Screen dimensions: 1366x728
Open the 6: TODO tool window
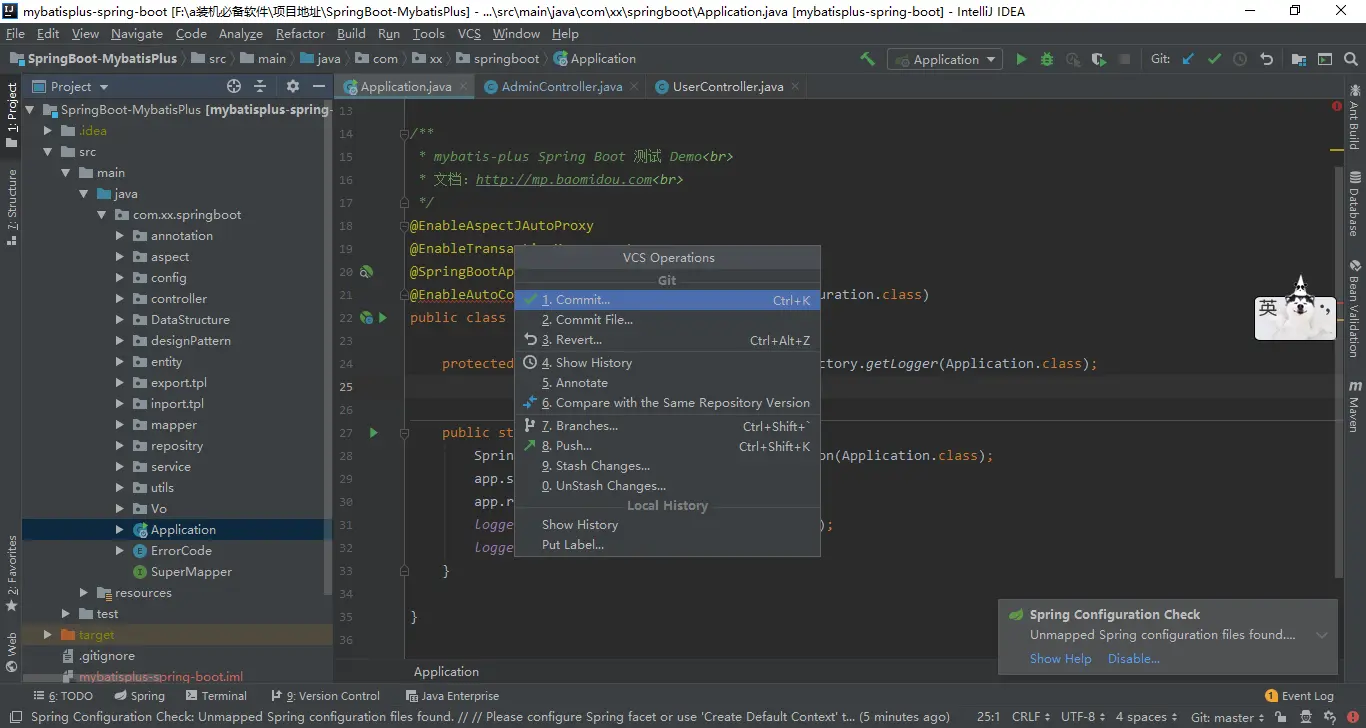coord(63,696)
